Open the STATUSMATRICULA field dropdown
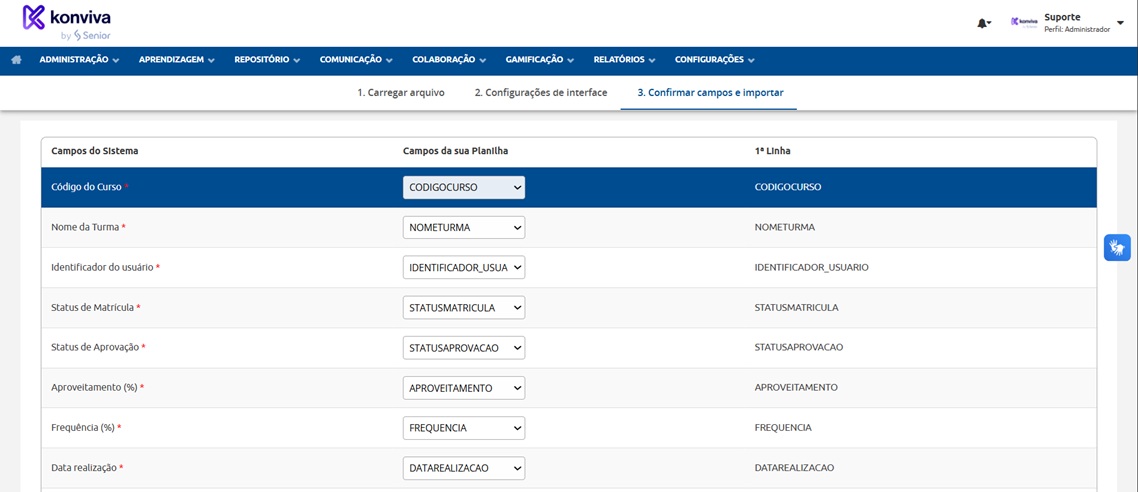The width and height of the screenshot is (1138, 492). pyautogui.click(x=464, y=308)
